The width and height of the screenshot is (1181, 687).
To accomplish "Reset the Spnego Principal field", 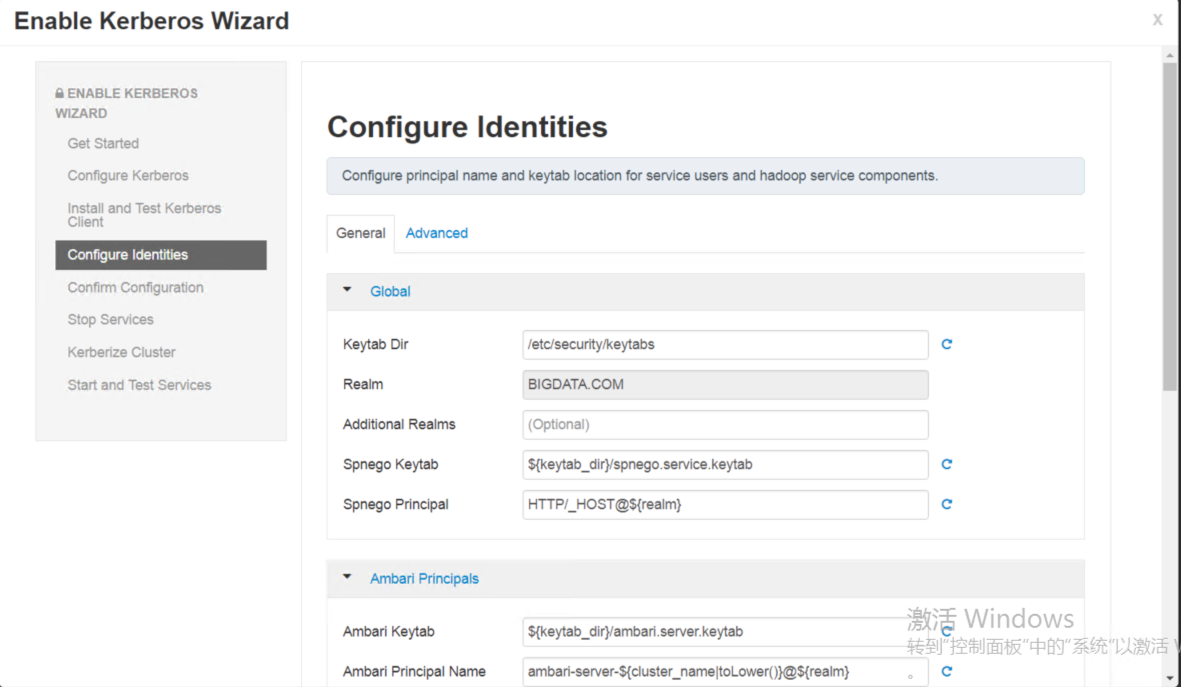I will 946,504.
